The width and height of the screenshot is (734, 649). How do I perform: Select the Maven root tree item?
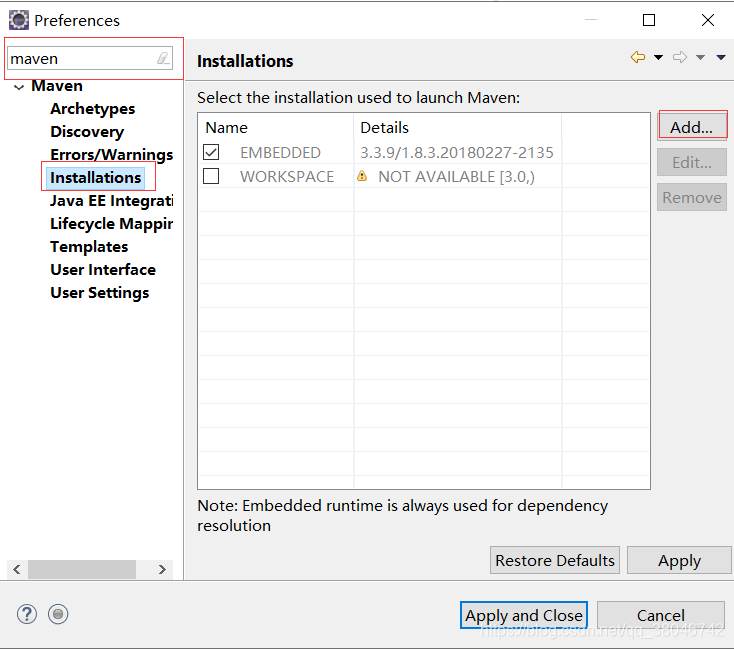pos(57,86)
